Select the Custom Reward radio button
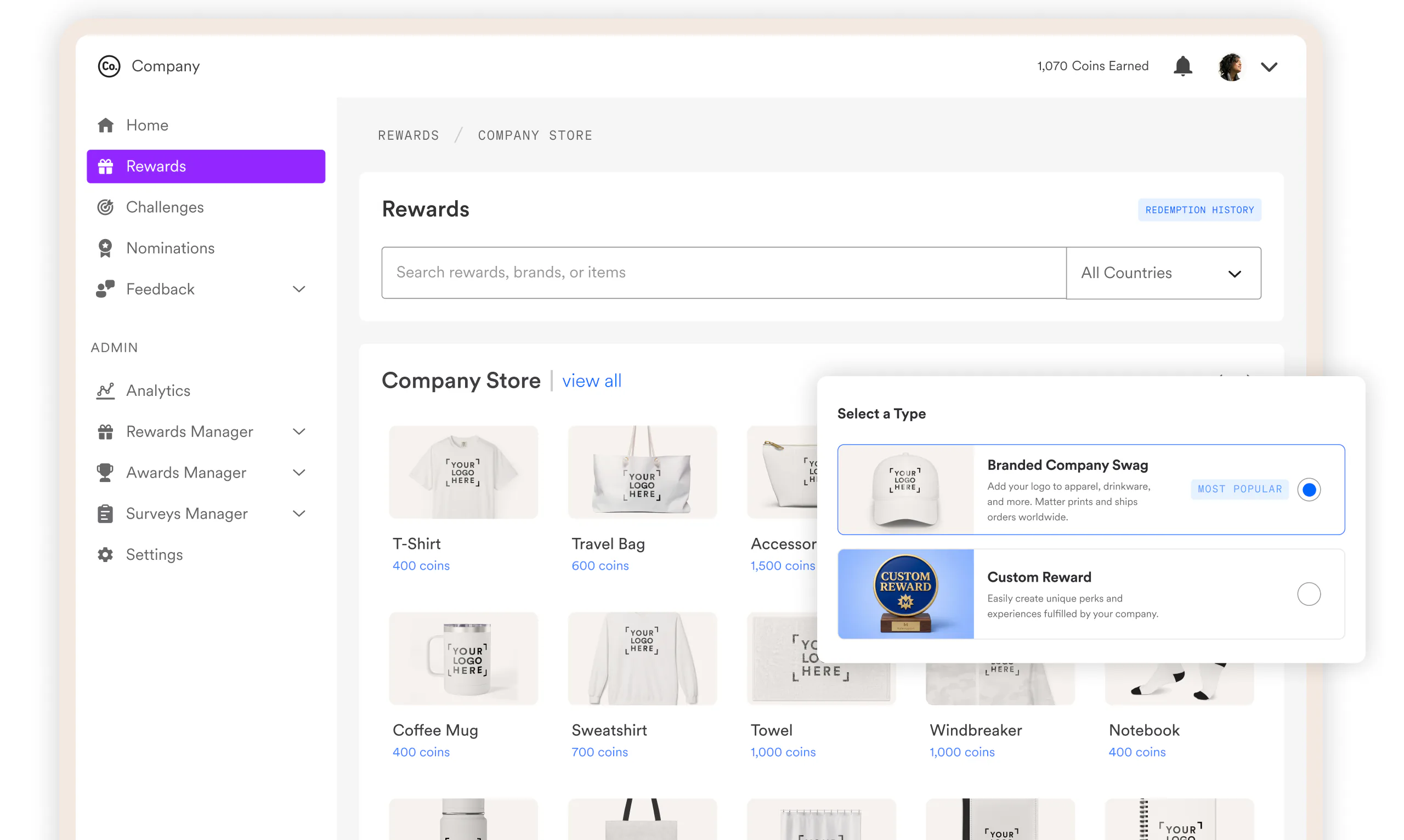This screenshot has height=840, width=1404. (1309, 594)
